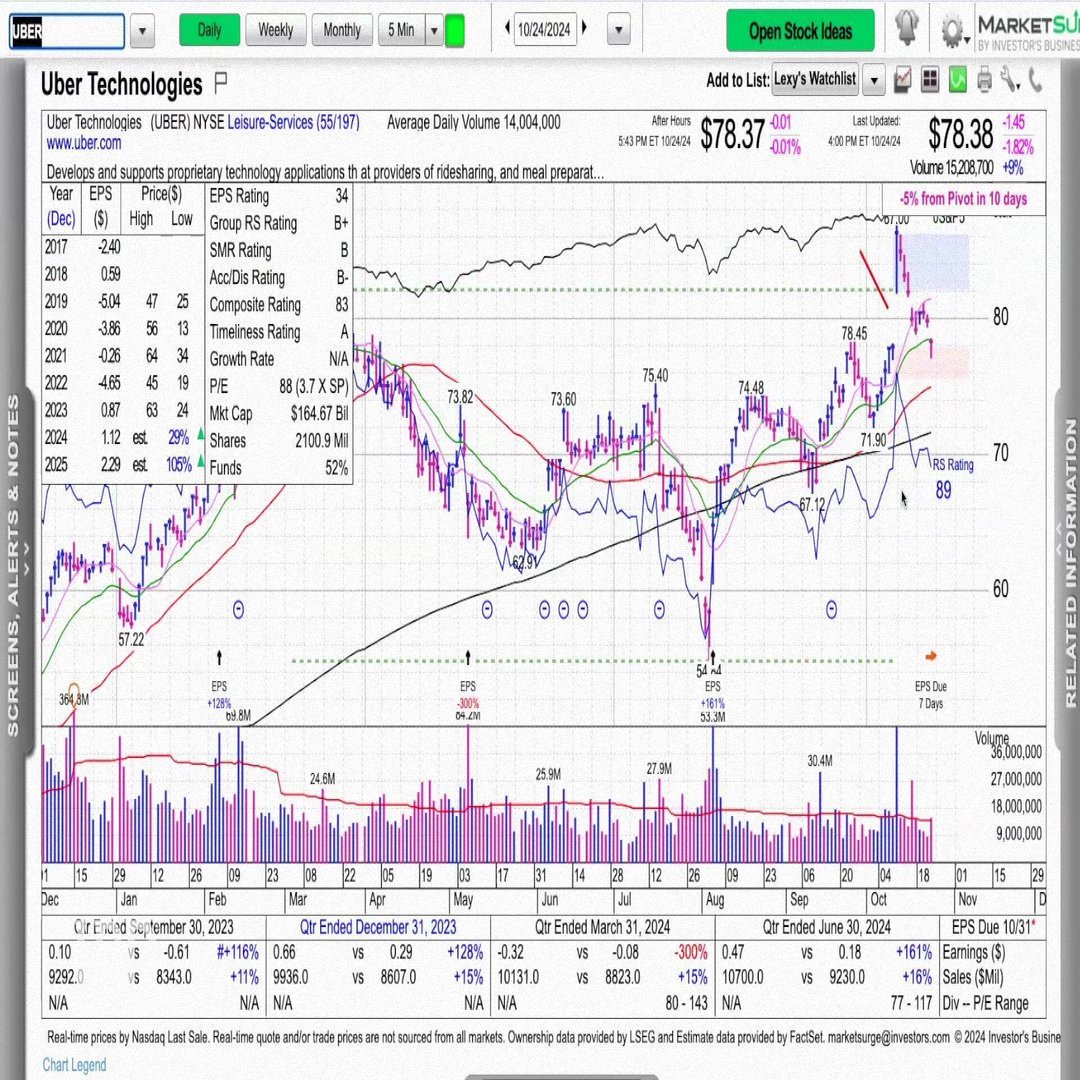Click the black earnings arrow above May EPS -300%
Image resolution: width=1080 pixels, height=1080 pixels.
pyautogui.click(x=468, y=657)
